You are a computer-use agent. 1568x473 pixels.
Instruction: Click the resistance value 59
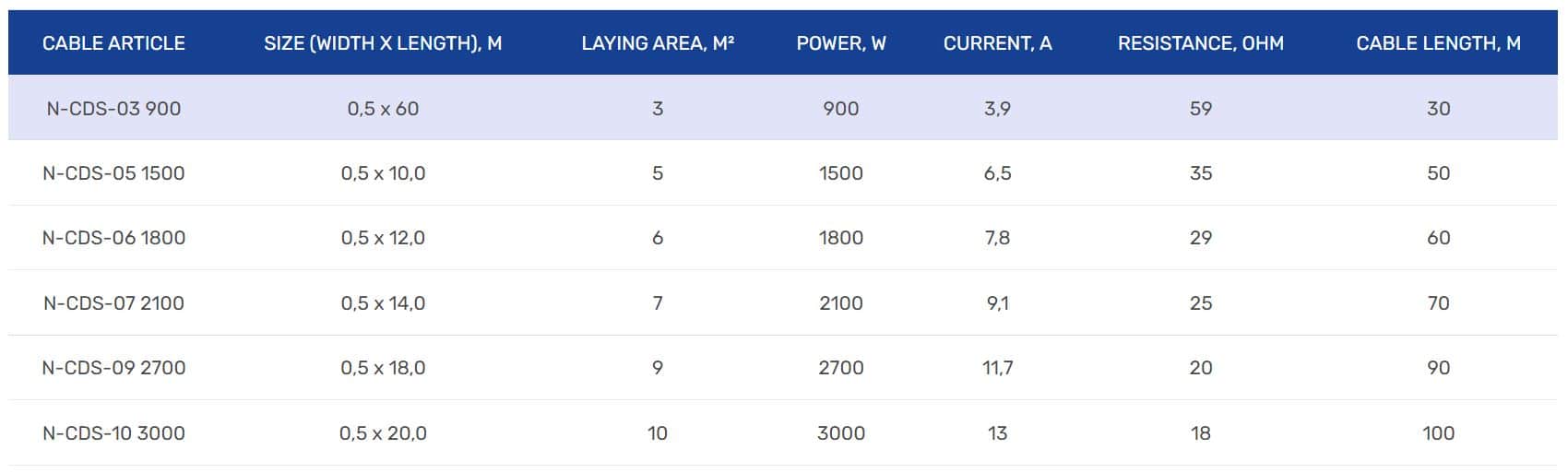point(1200,109)
